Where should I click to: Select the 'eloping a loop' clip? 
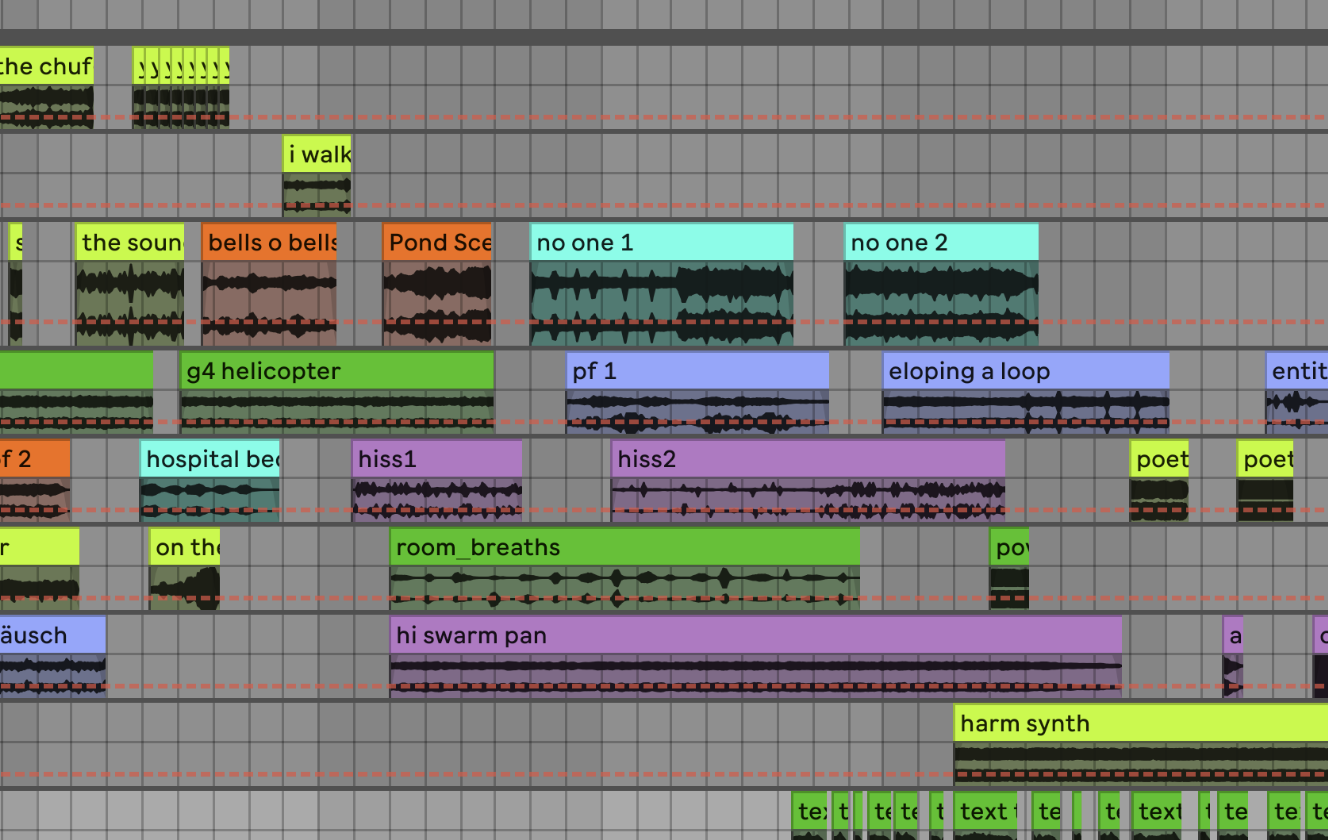[x=1026, y=371]
